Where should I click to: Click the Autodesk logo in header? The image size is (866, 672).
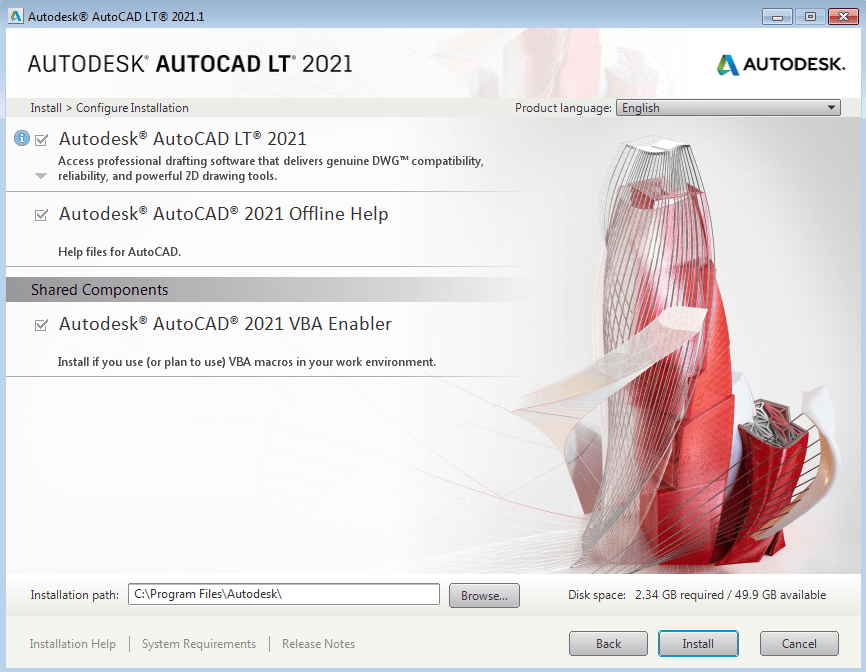point(781,65)
